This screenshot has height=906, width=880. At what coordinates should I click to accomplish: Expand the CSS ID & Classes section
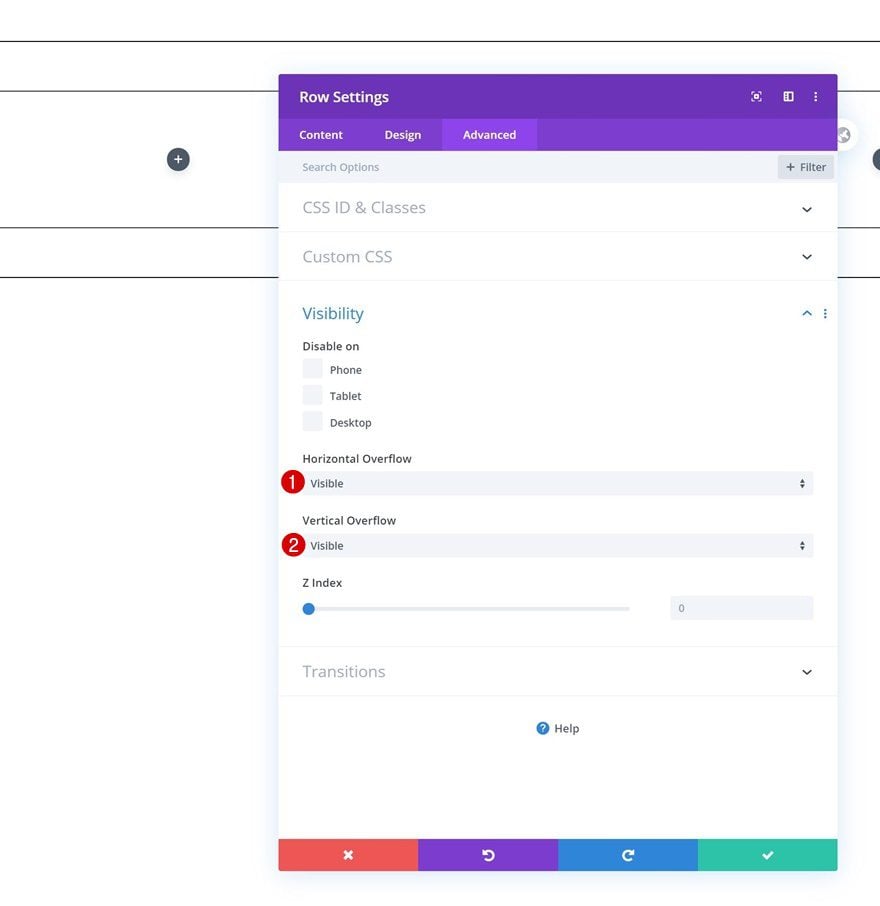(x=558, y=207)
